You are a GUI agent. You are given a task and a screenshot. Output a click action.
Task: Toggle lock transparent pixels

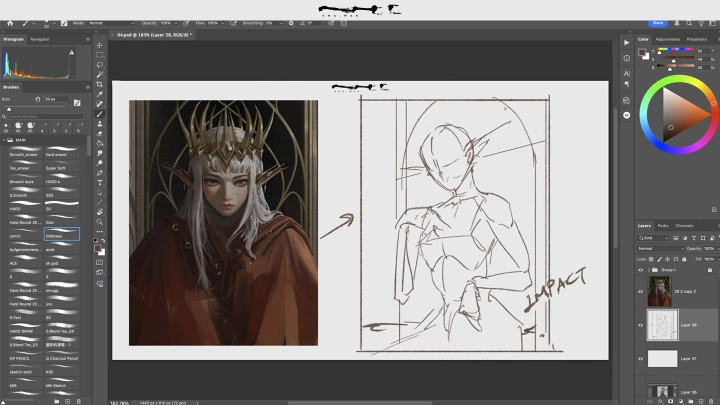coord(651,259)
